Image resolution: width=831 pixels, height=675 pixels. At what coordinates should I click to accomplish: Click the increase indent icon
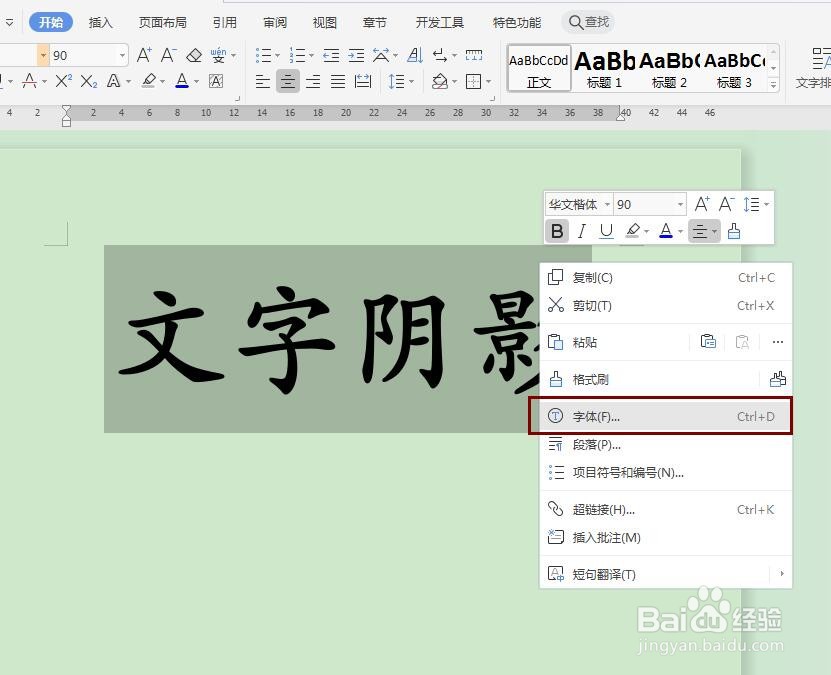(x=356, y=55)
